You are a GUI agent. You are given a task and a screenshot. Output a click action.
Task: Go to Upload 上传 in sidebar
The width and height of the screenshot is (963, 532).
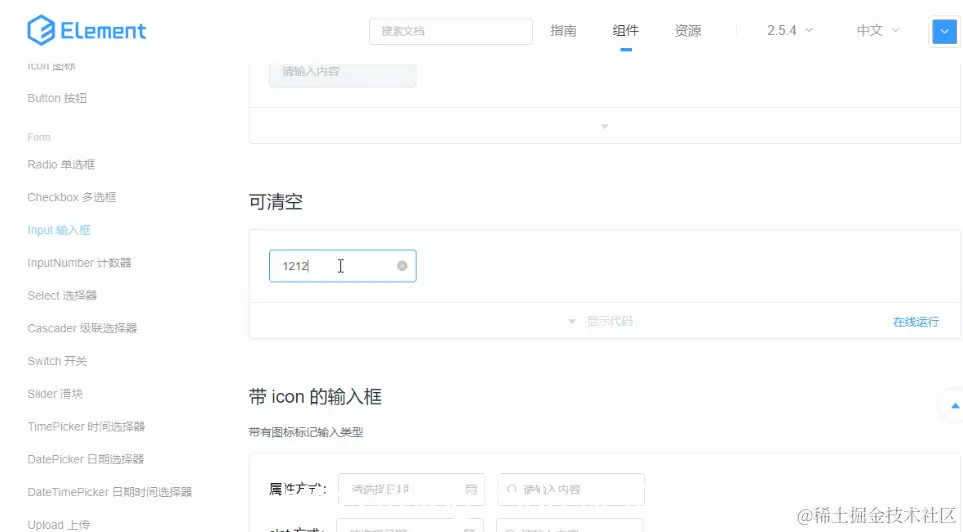coord(59,525)
